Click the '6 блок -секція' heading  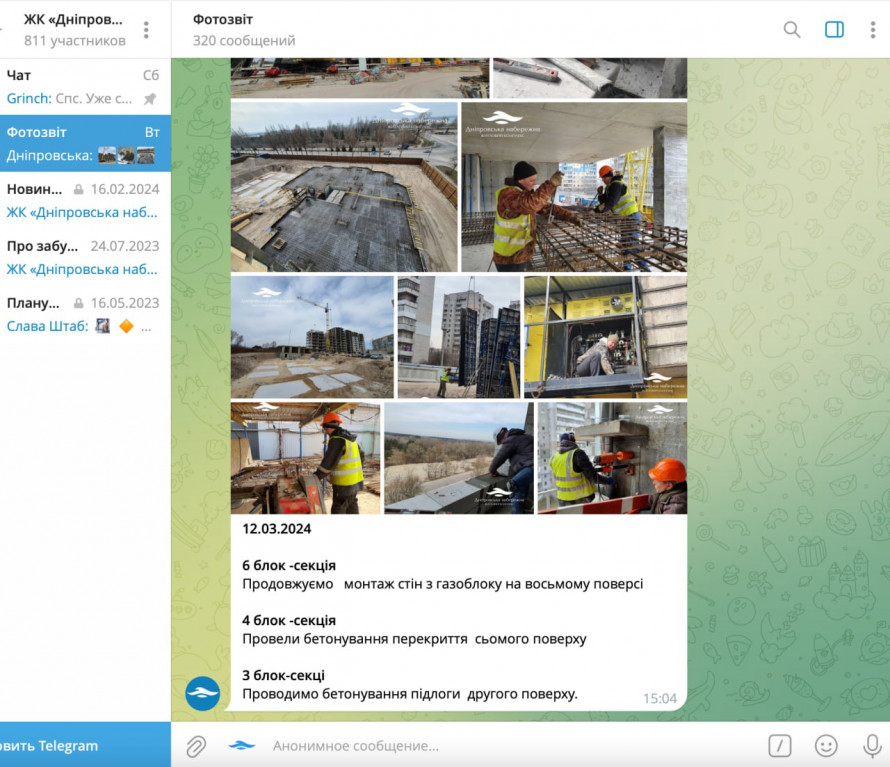click(x=289, y=565)
